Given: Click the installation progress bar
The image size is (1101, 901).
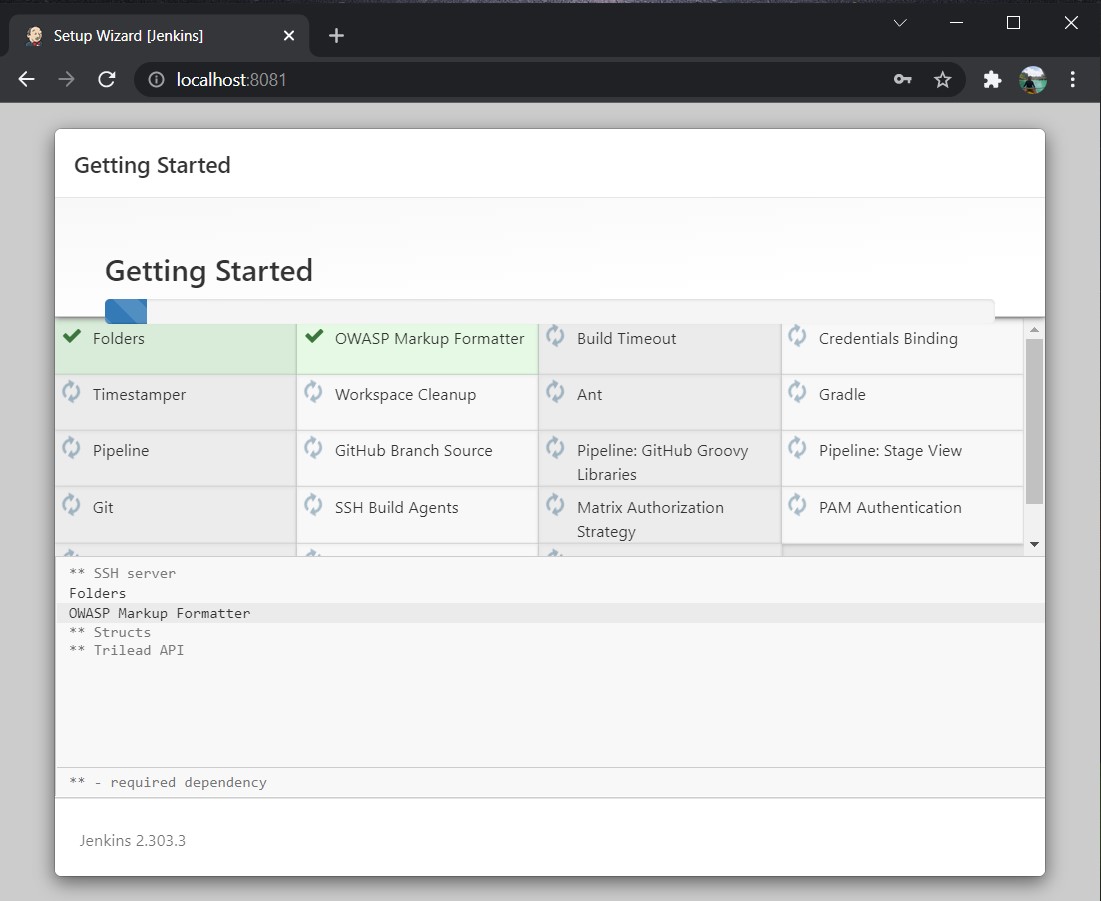Looking at the screenshot, I should [x=549, y=312].
